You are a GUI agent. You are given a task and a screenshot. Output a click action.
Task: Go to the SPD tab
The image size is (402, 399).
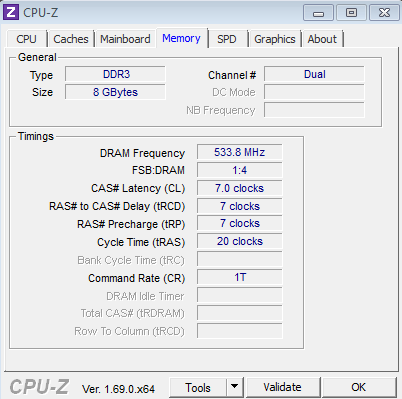pos(227,39)
